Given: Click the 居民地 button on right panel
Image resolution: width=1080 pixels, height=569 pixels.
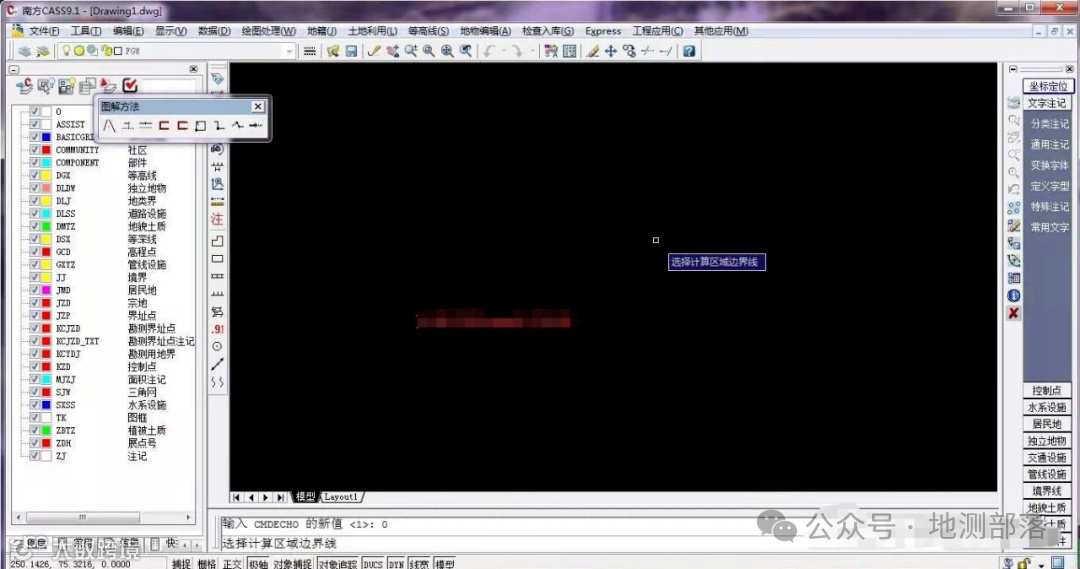Looking at the screenshot, I should pyautogui.click(x=1047, y=424).
